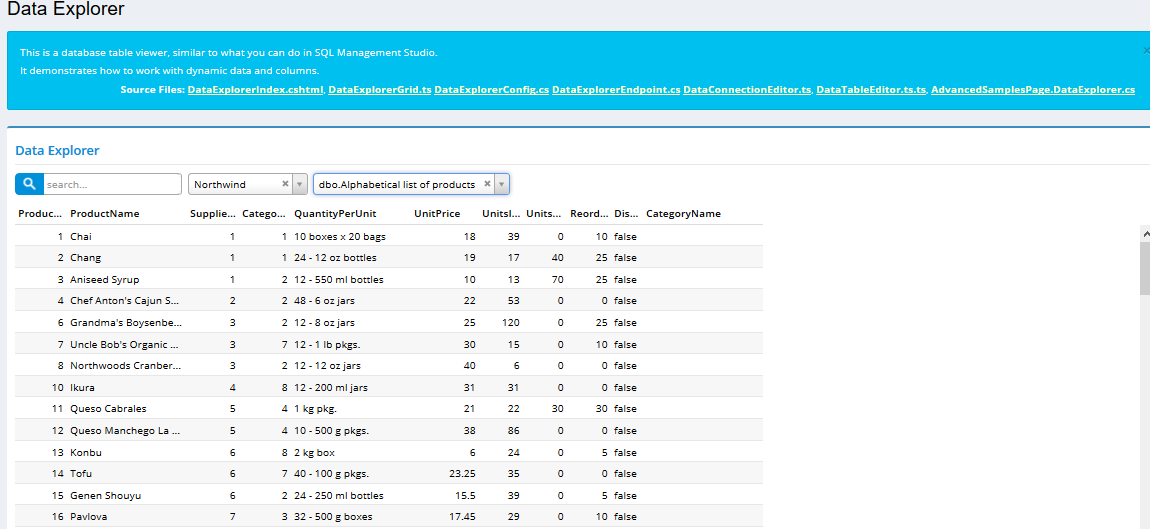Click the '2 kg box' quantity cell

315,452
